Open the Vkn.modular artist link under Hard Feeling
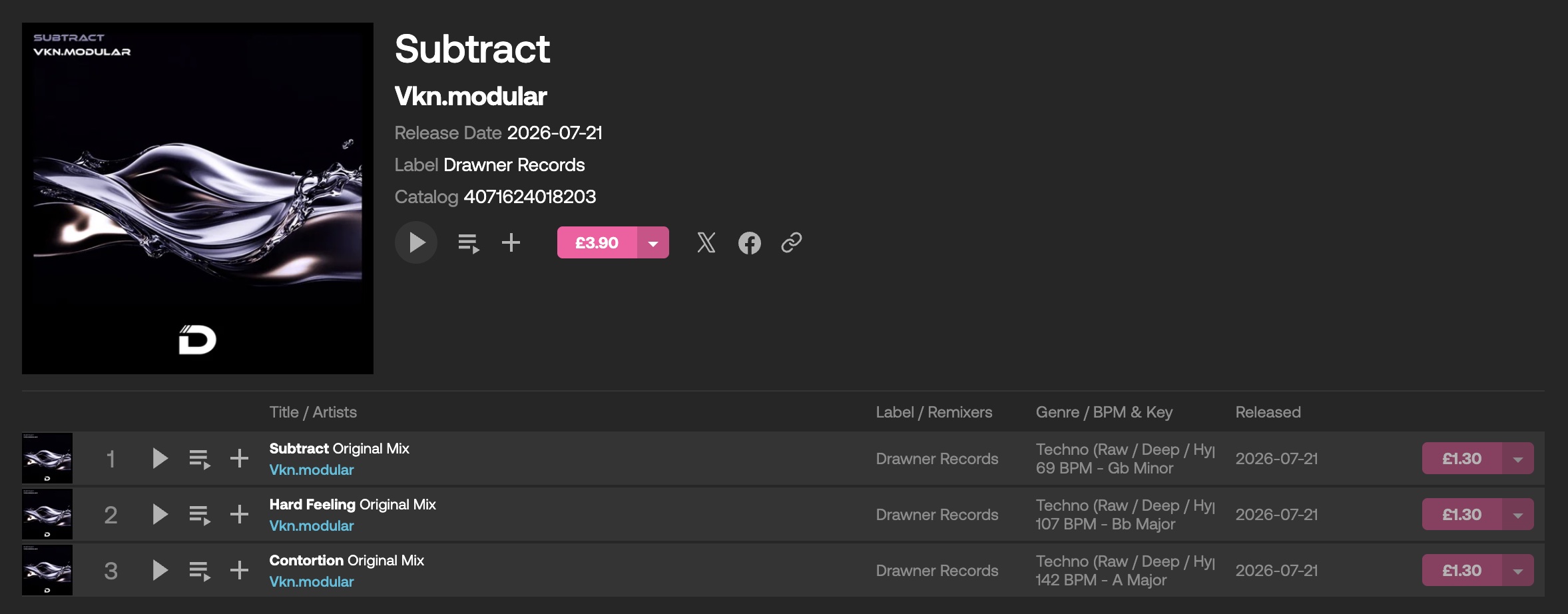The image size is (1568, 614). tap(312, 526)
